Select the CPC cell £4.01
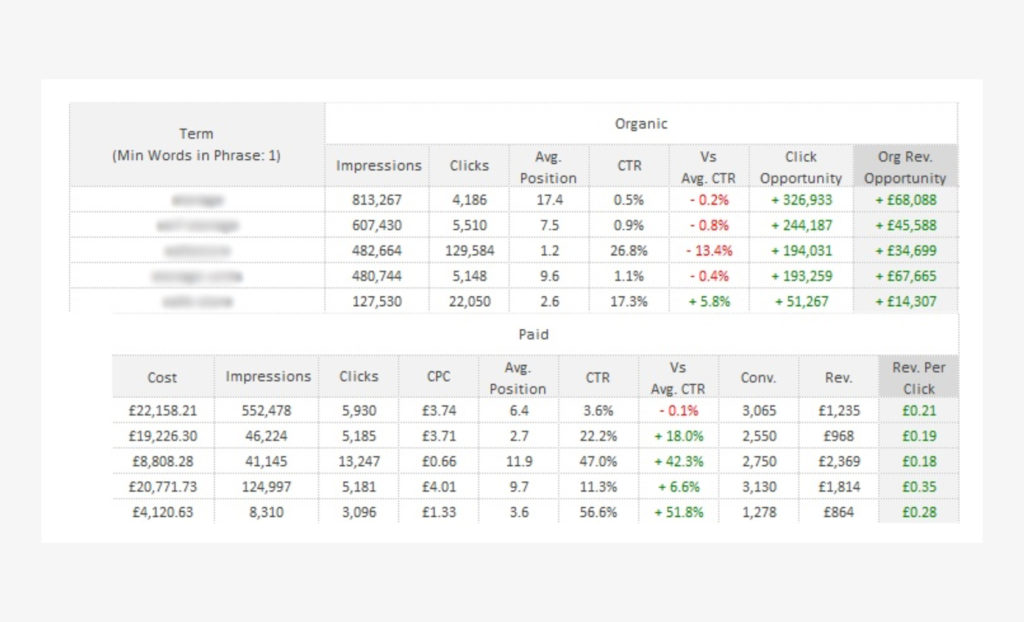The height and width of the screenshot is (622, 1024). (x=438, y=486)
